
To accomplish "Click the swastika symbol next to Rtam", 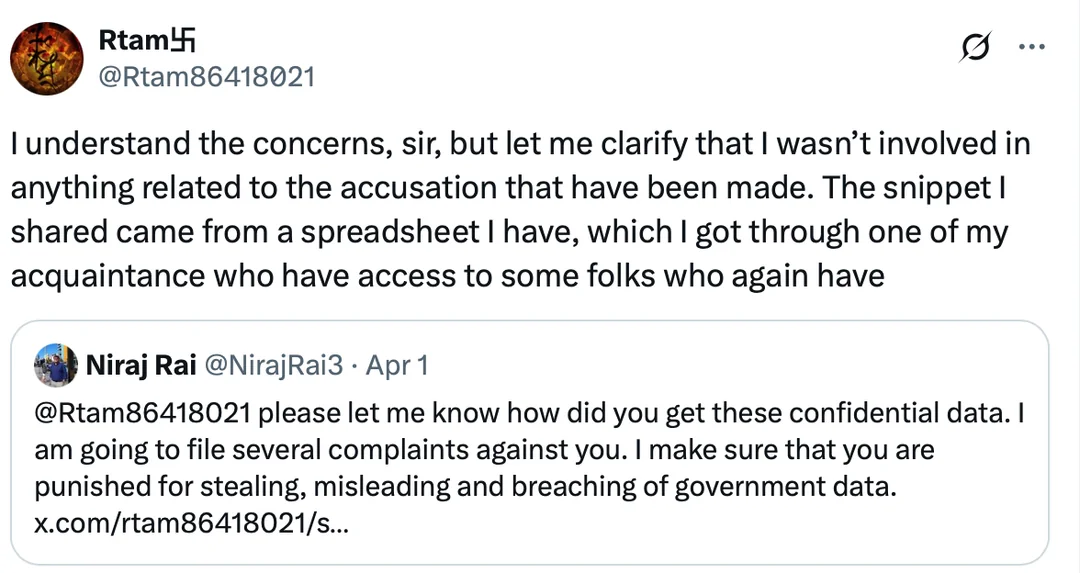I will [183, 41].
